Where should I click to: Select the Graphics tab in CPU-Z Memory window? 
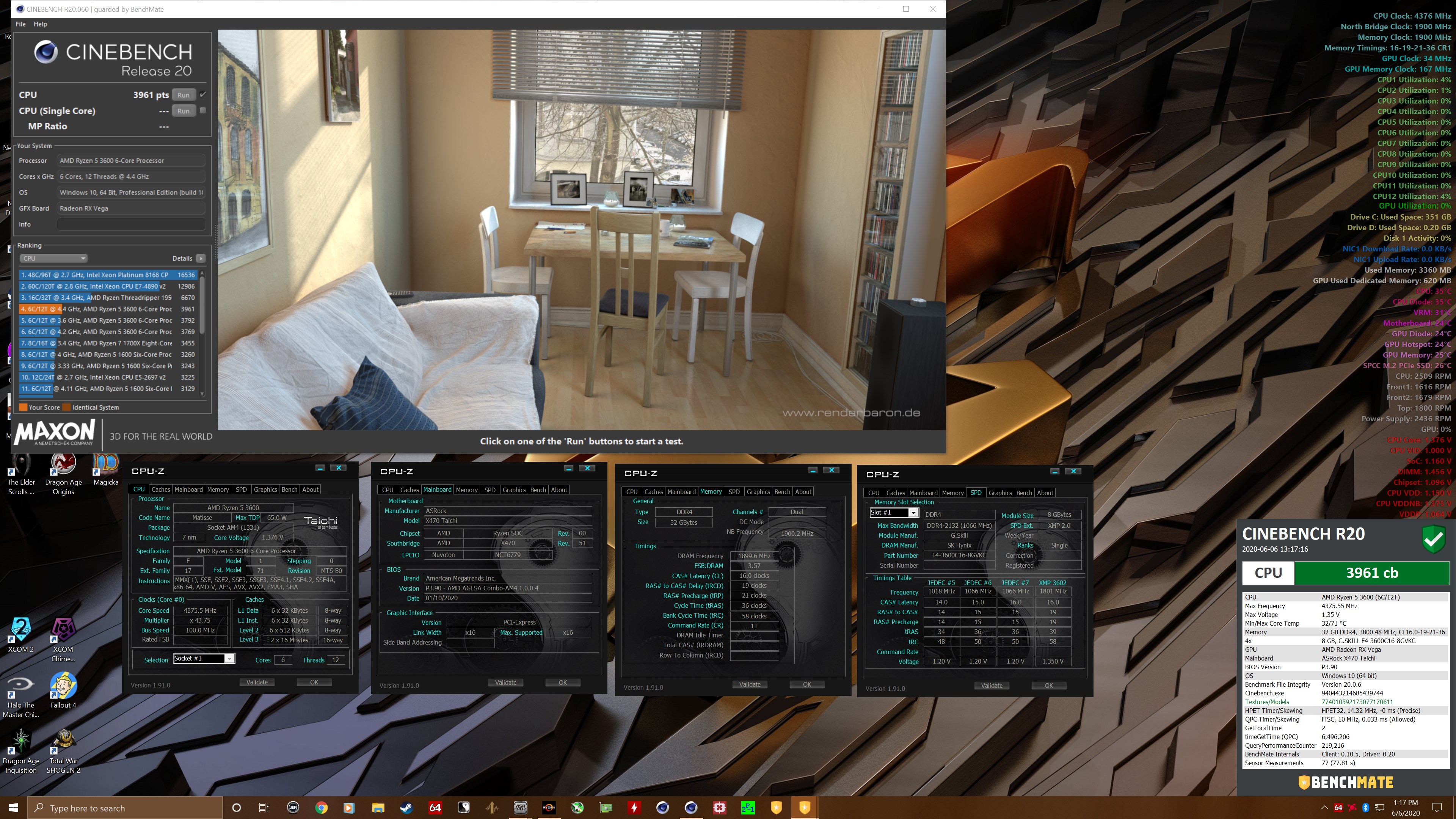point(758,492)
